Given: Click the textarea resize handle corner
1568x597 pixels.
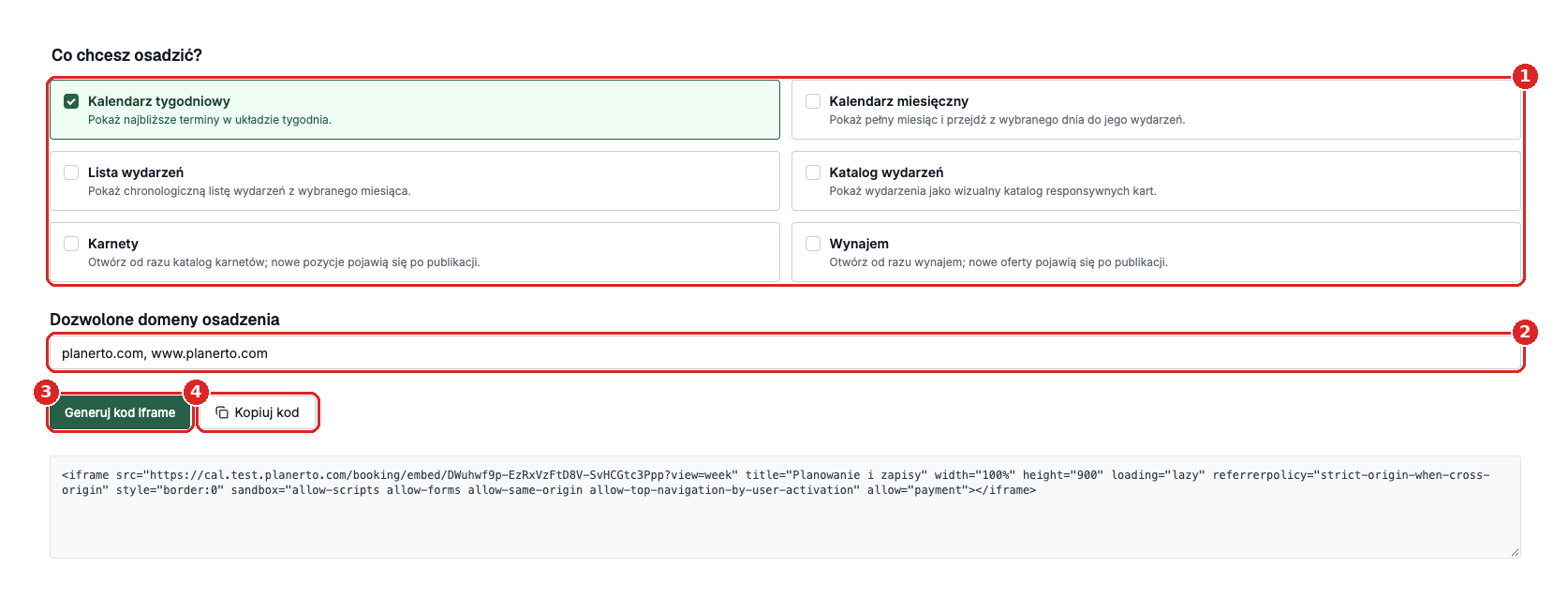Looking at the screenshot, I should pyautogui.click(x=1514, y=552).
